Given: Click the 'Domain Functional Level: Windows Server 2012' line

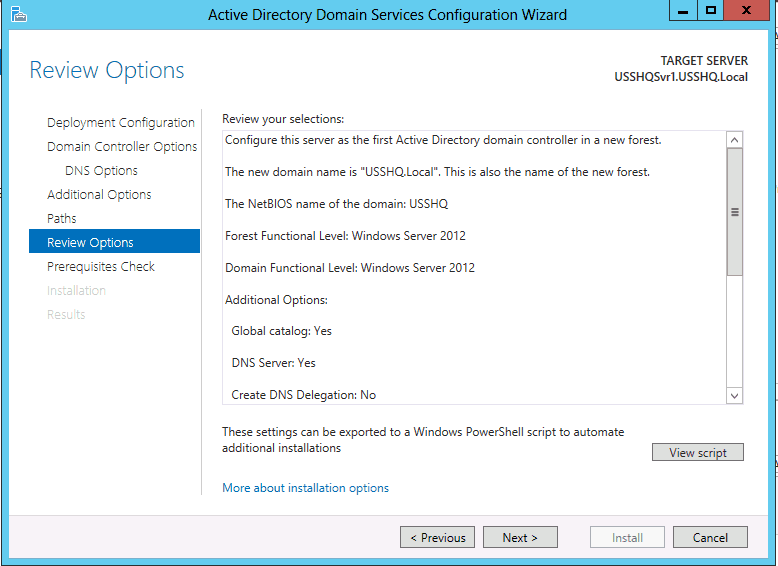Looking at the screenshot, I should coord(350,268).
